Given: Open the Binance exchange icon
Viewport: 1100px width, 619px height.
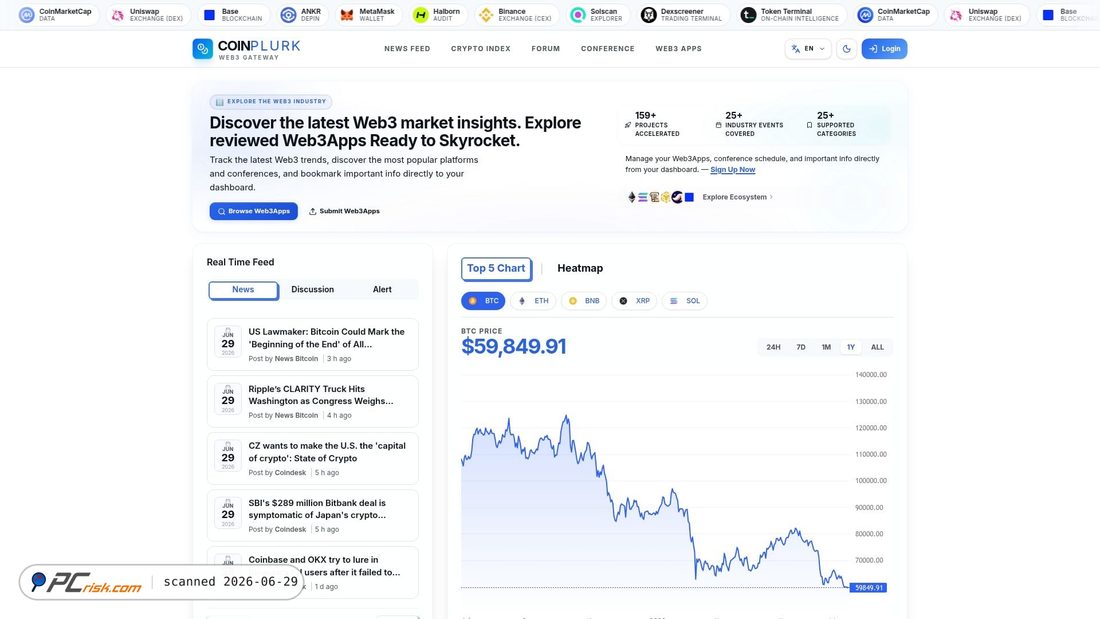Looking at the screenshot, I should [485, 15].
